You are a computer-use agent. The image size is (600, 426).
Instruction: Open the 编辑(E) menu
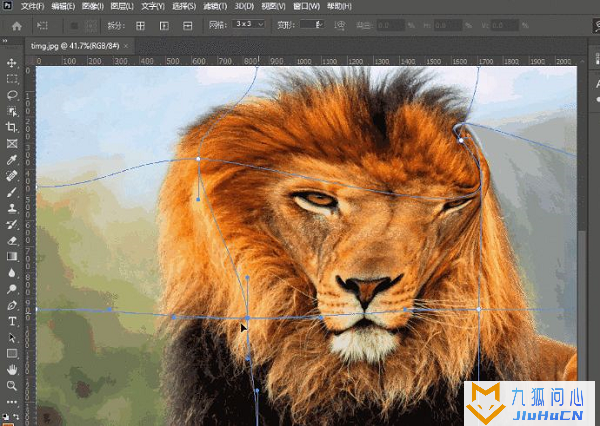[x=63, y=6]
